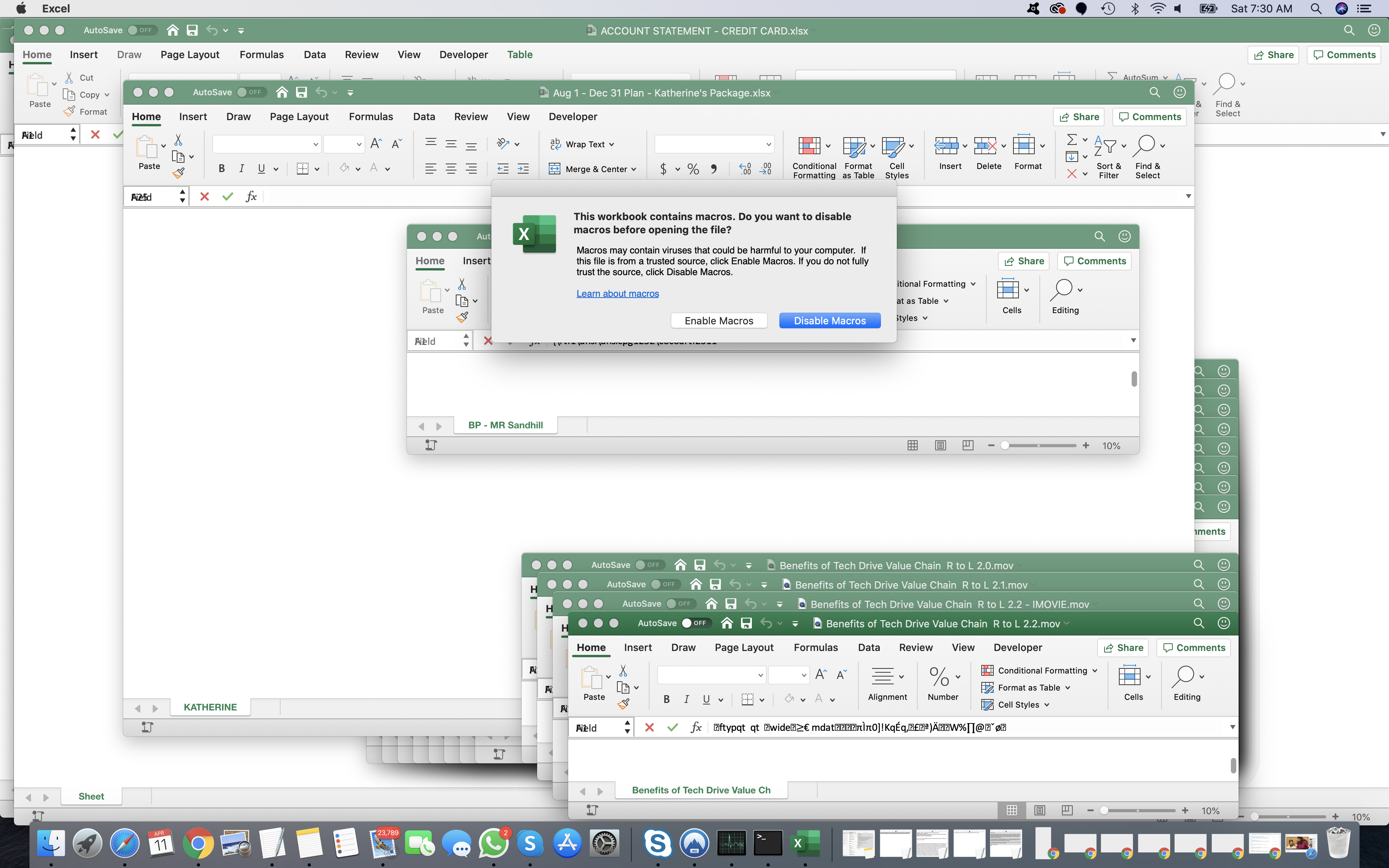Viewport: 1389px width, 868px height.
Task: Select the BP - MR Sandhill sheet tab
Action: click(x=505, y=424)
